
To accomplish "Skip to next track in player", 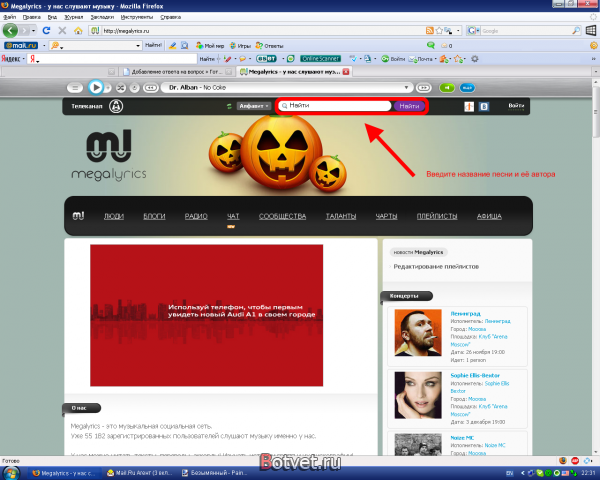I will [x=424, y=88].
